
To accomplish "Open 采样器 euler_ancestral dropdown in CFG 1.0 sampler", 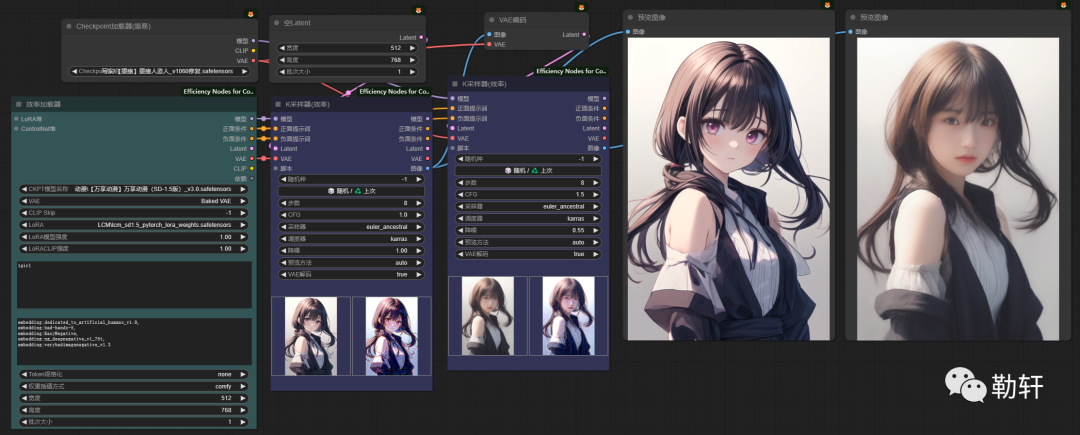I will pos(351,227).
